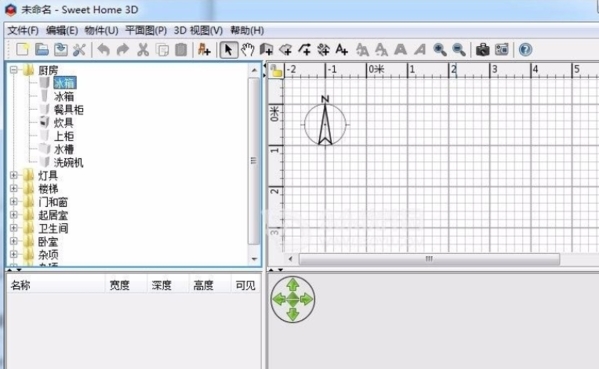599x369 pixels.
Task: Open the 3D 视图(V) menu
Action: pyautogui.click(x=198, y=31)
